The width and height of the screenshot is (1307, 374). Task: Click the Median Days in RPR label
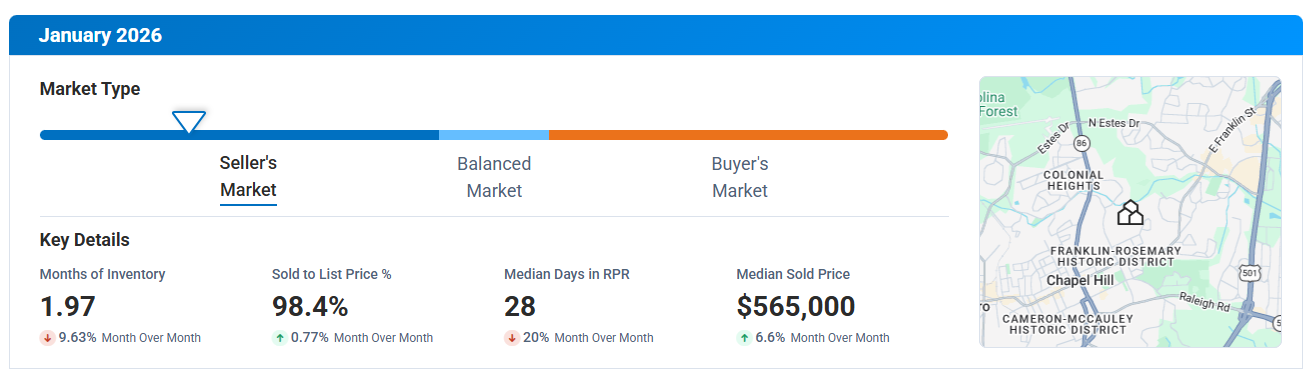click(x=567, y=274)
